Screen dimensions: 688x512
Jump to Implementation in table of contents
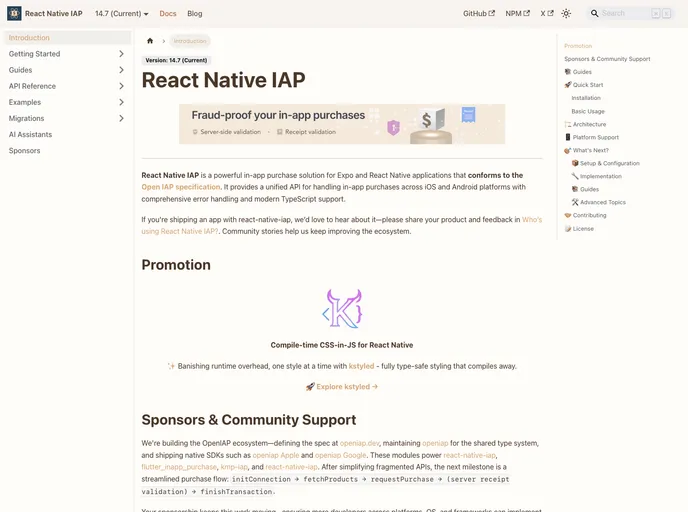click(596, 176)
